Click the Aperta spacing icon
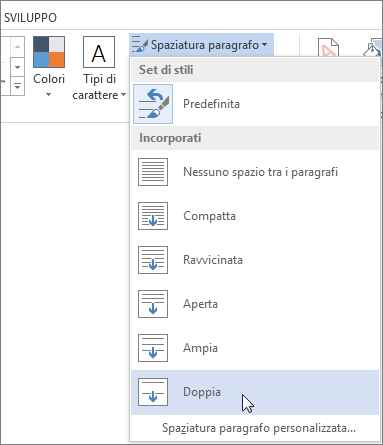The image size is (383, 445). [153, 304]
